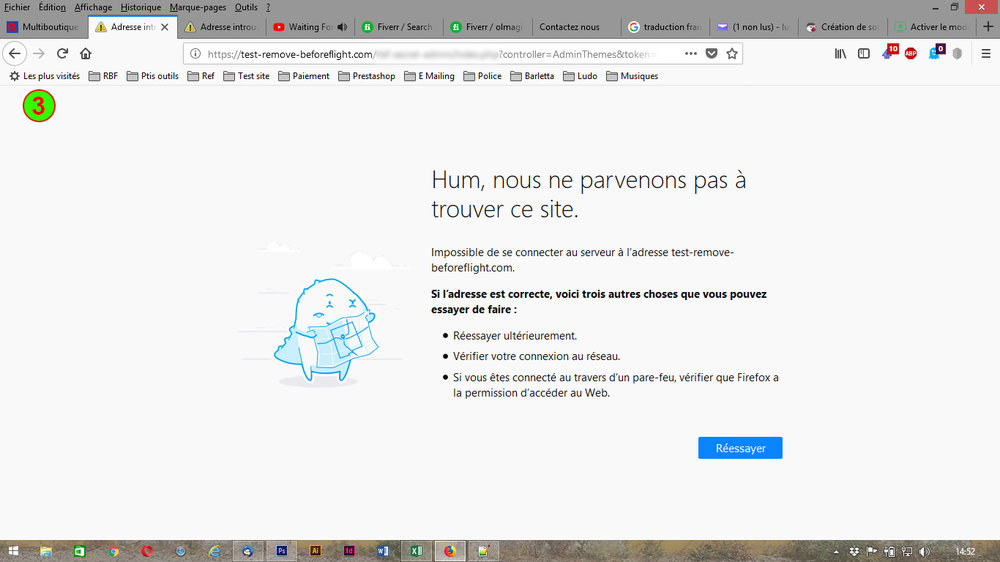
Task: Click the forward navigation arrow
Action: [x=39, y=54]
